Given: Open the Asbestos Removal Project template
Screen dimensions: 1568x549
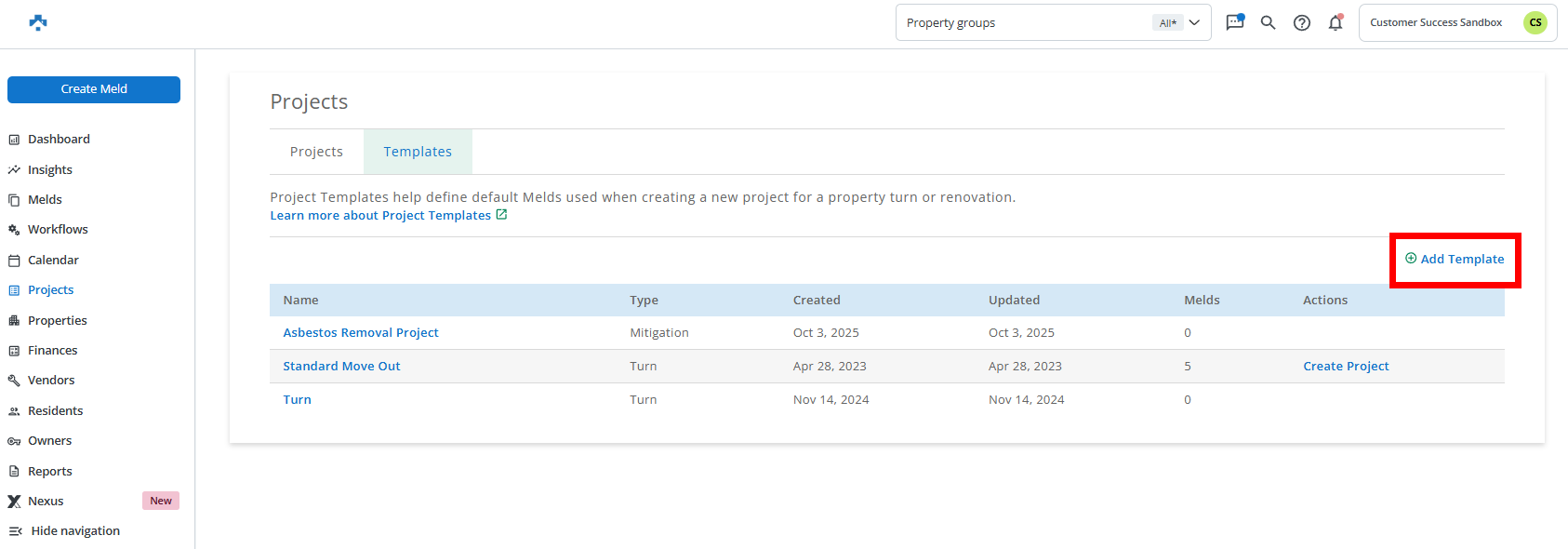Looking at the screenshot, I should [x=361, y=332].
